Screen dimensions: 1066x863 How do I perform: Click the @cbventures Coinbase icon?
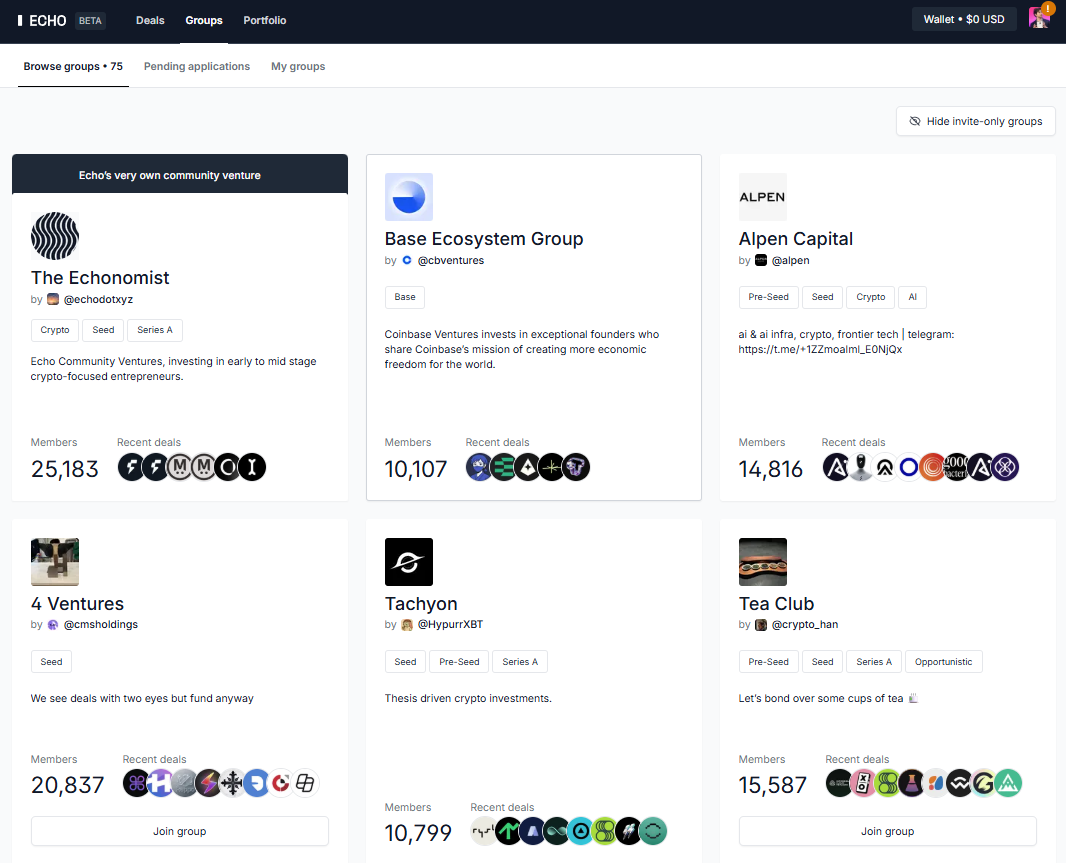pyautogui.click(x=407, y=260)
